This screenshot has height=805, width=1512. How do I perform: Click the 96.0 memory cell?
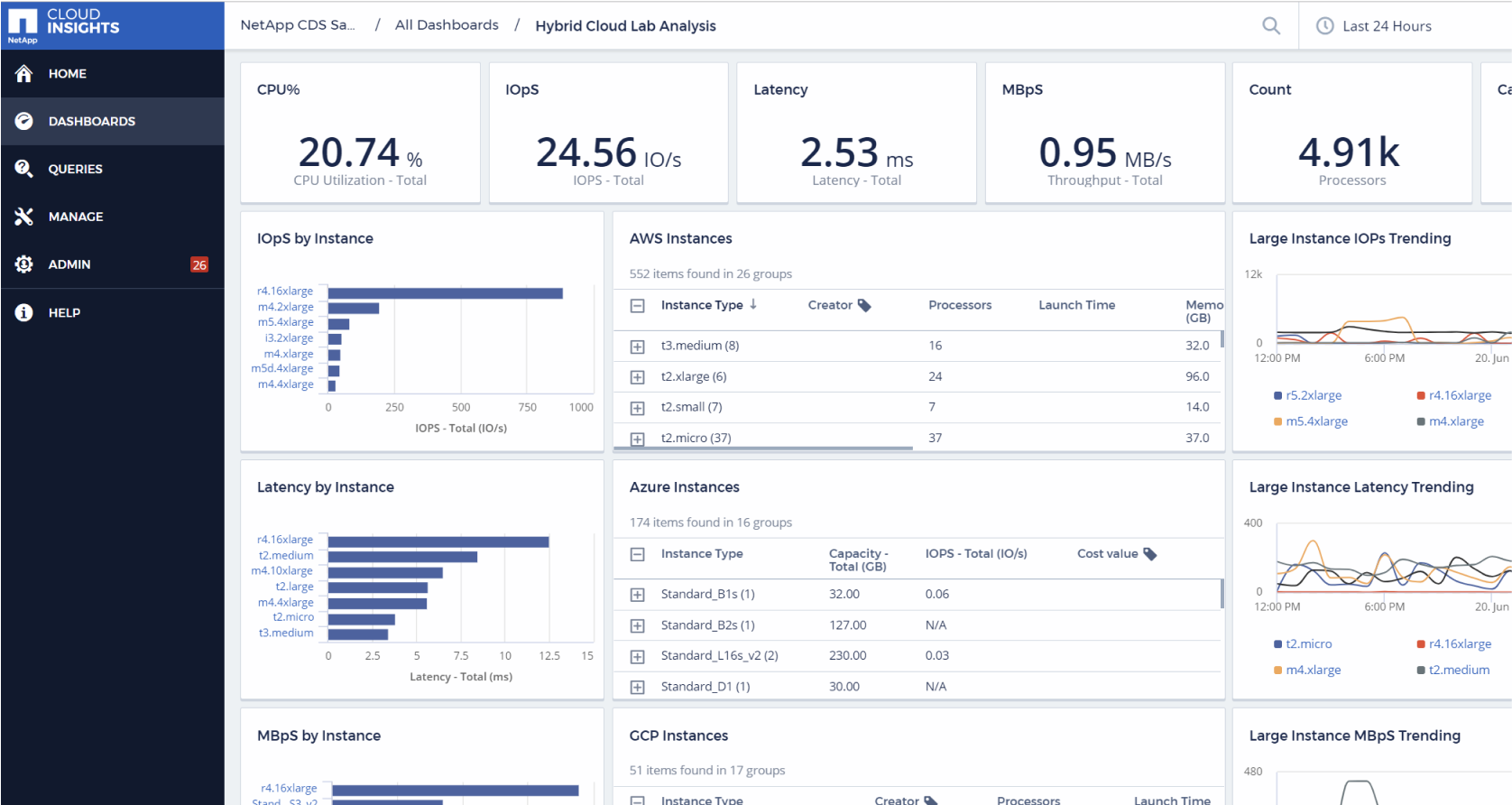pos(1197,376)
